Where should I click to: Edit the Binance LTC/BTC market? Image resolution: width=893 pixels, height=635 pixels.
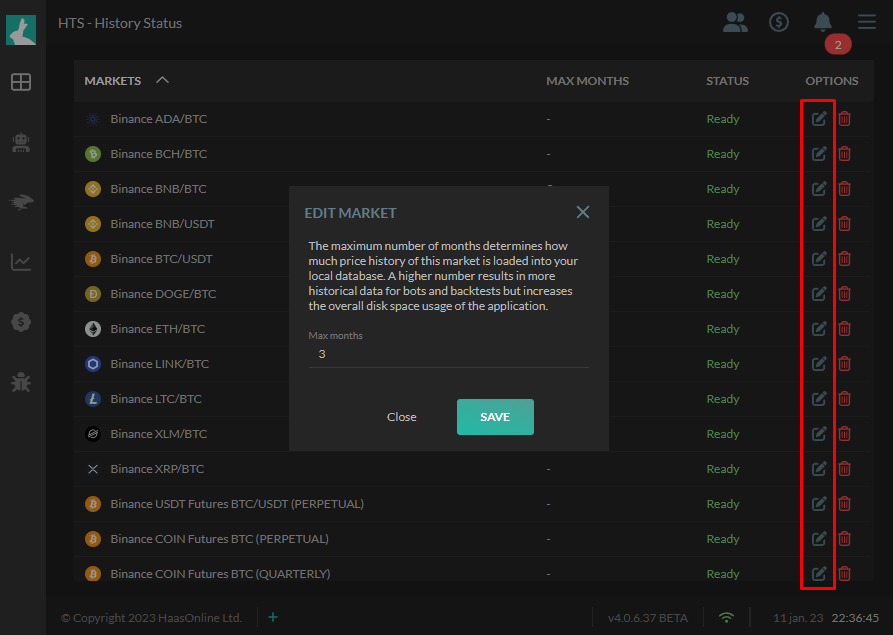pos(819,399)
